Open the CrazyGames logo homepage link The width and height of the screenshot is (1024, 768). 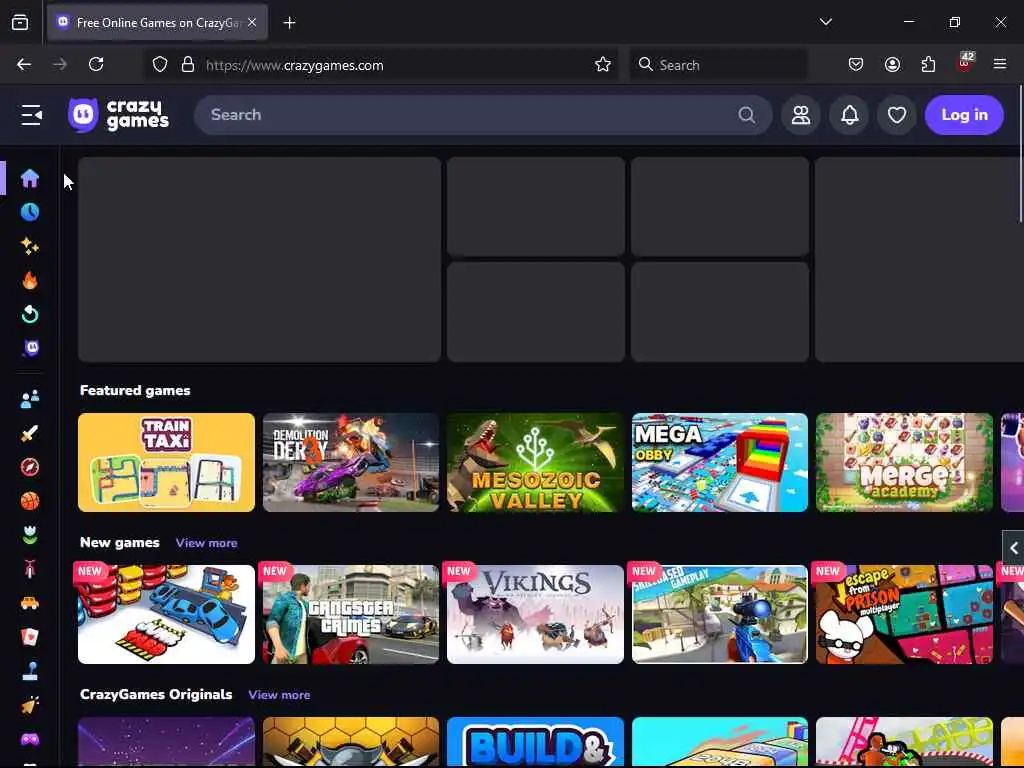(x=118, y=115)
